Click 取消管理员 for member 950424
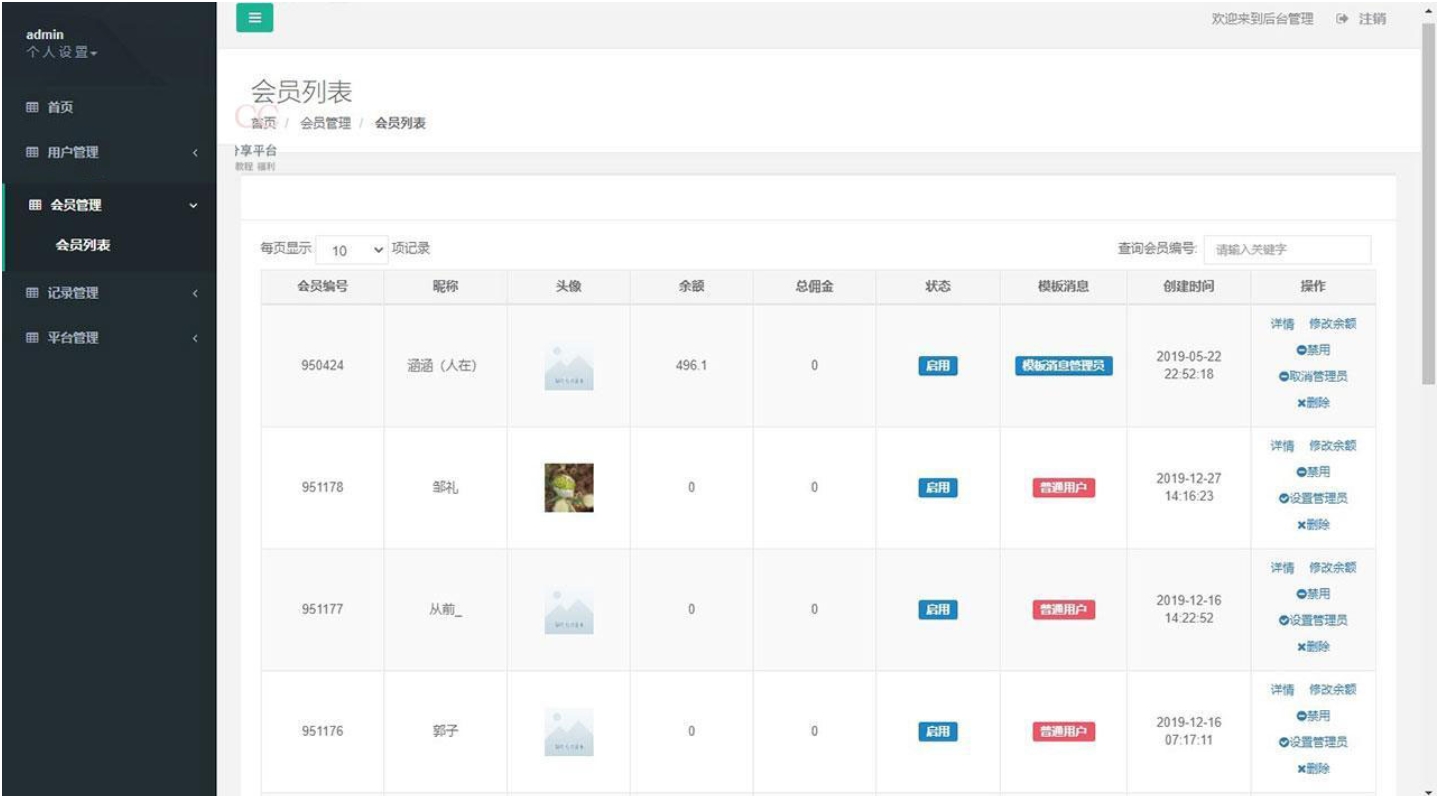1438x796 pixels. pos(1313,377)
